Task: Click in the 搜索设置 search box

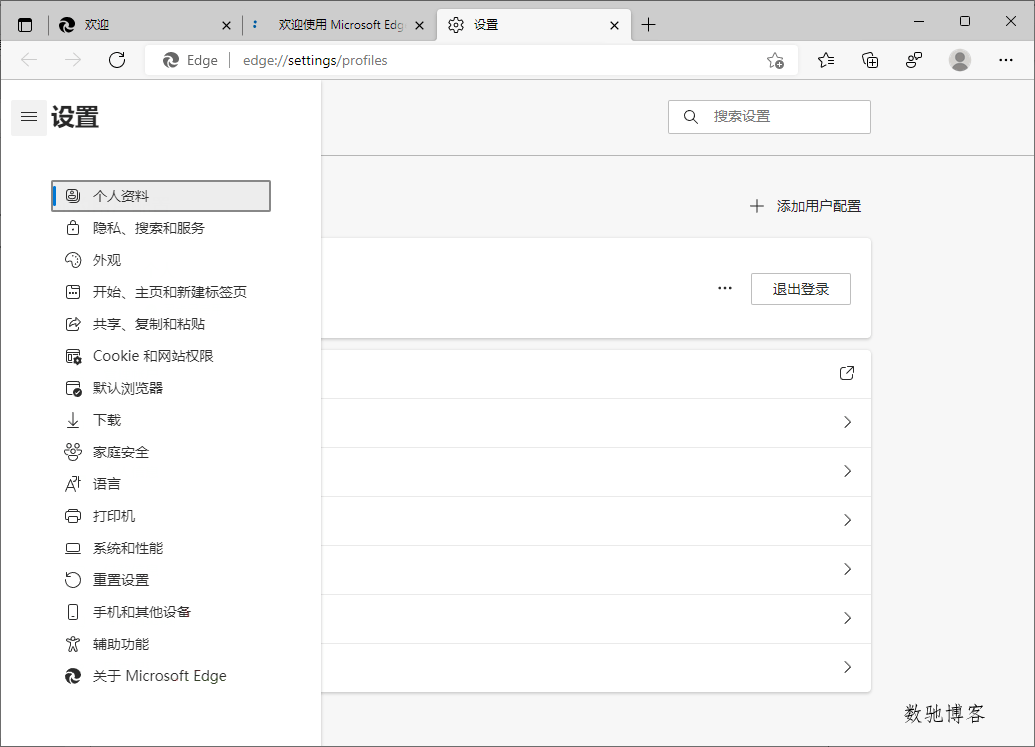Action: (x=769, y=117)
